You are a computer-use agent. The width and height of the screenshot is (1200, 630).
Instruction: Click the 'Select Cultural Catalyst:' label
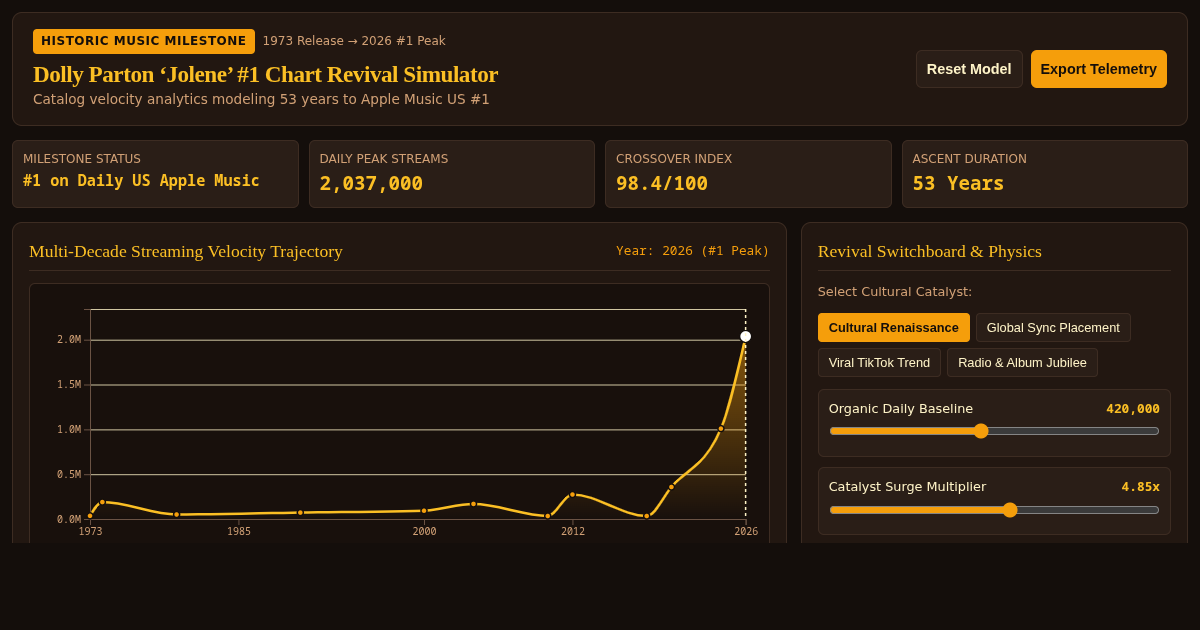pos(895,292)
